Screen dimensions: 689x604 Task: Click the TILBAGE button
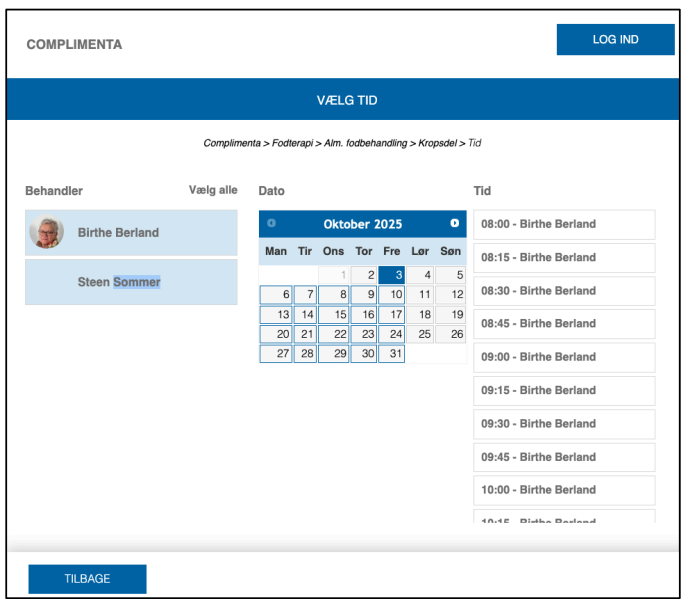tap(87, 579)
